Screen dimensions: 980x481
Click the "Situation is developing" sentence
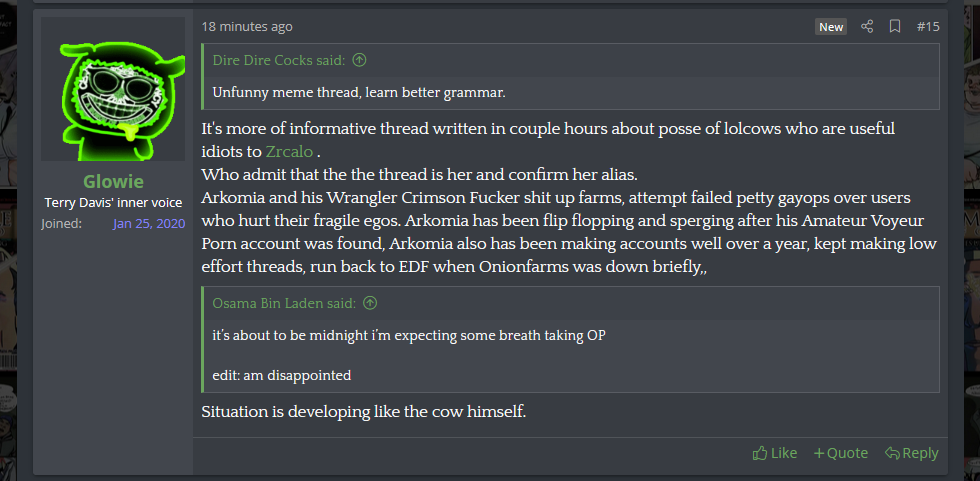363,412
